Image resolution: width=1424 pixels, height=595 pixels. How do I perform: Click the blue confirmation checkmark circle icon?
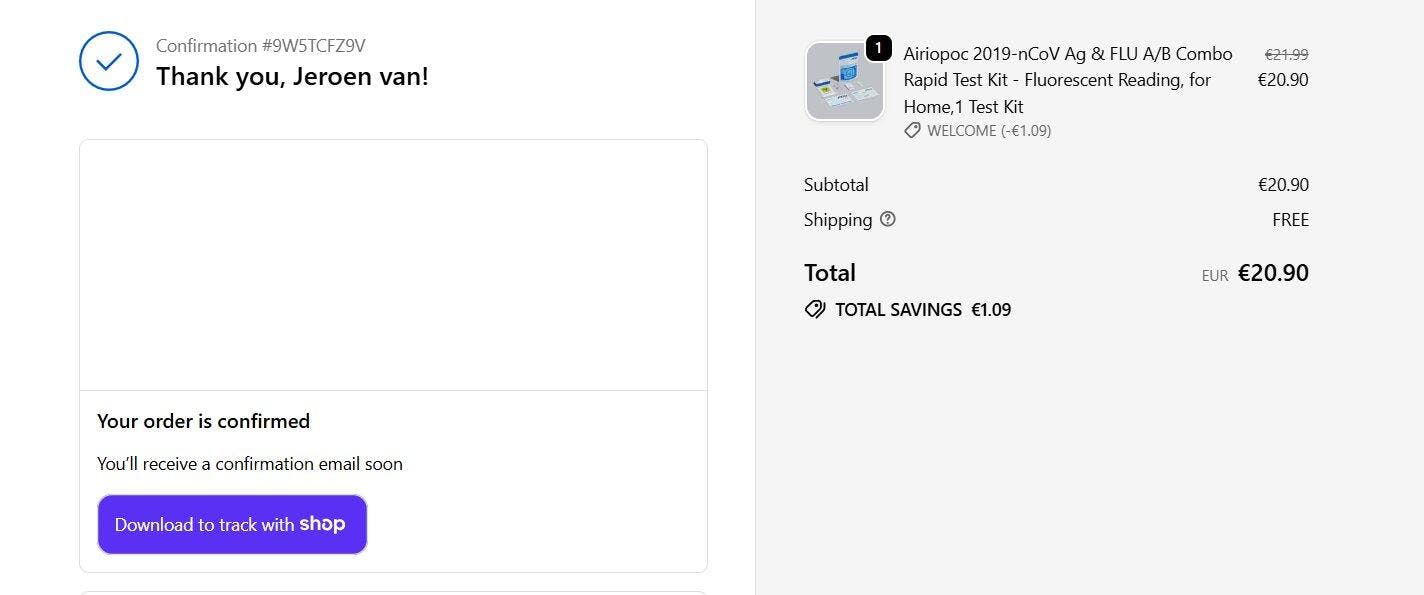tap(109, 61)
